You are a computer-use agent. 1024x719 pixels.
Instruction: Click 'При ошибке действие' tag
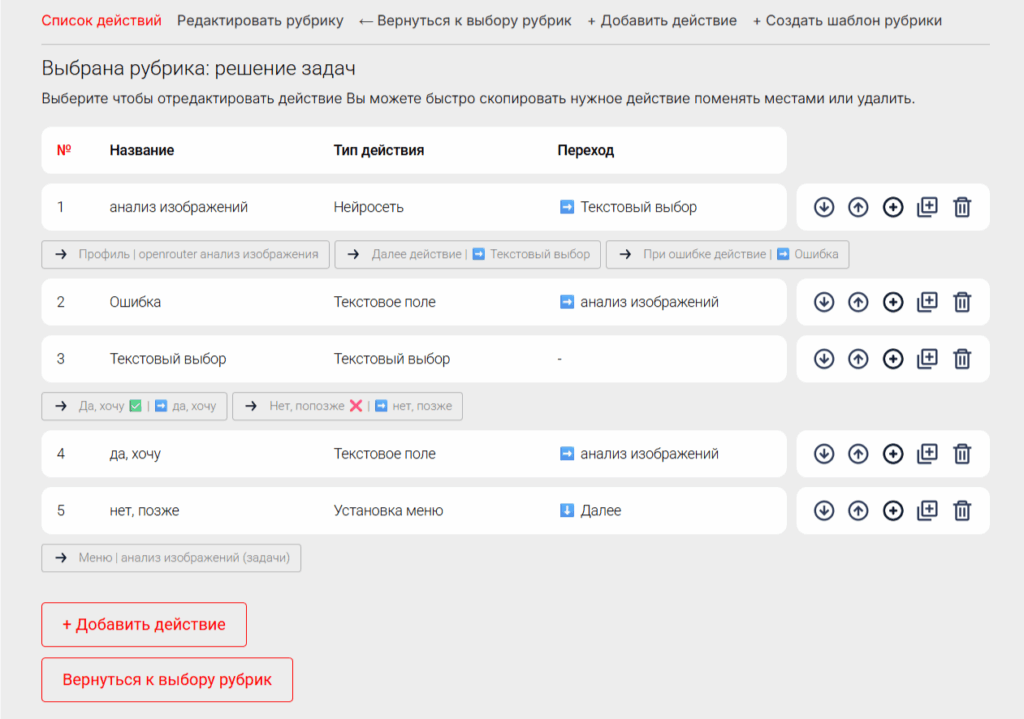[x=728, y=255]
